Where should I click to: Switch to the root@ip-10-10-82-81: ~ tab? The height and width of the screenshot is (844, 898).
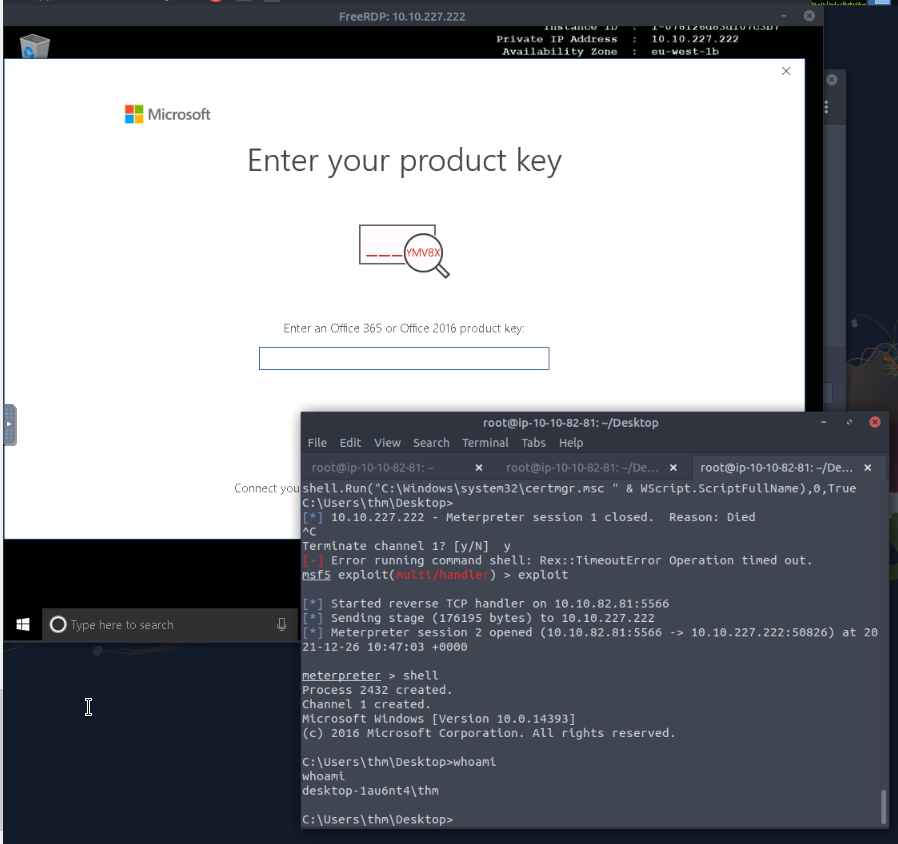372,468
